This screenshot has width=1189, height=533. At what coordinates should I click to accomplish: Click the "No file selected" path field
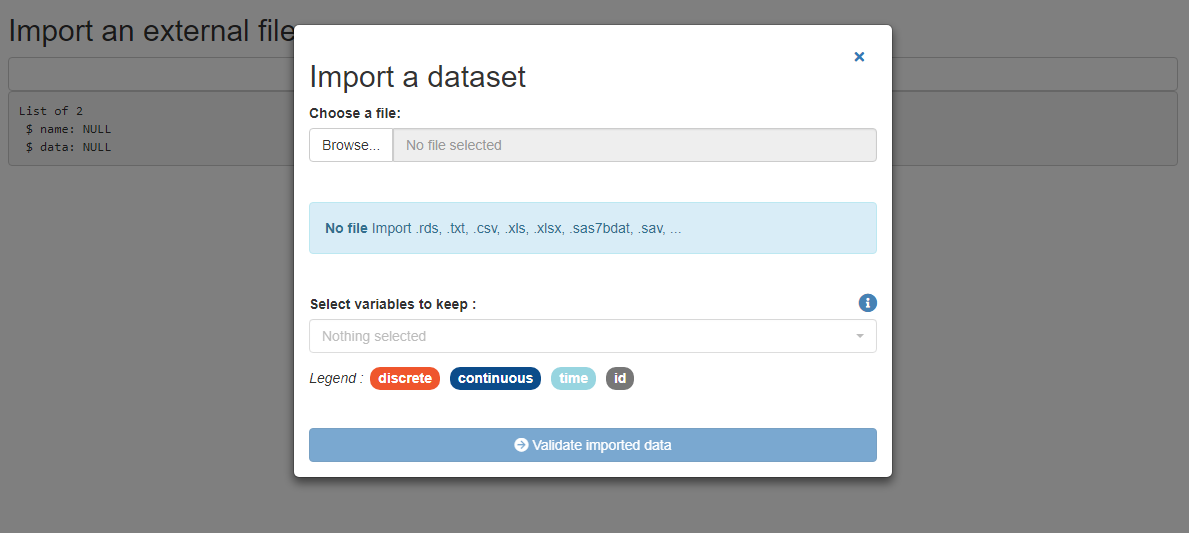(634, 145)
